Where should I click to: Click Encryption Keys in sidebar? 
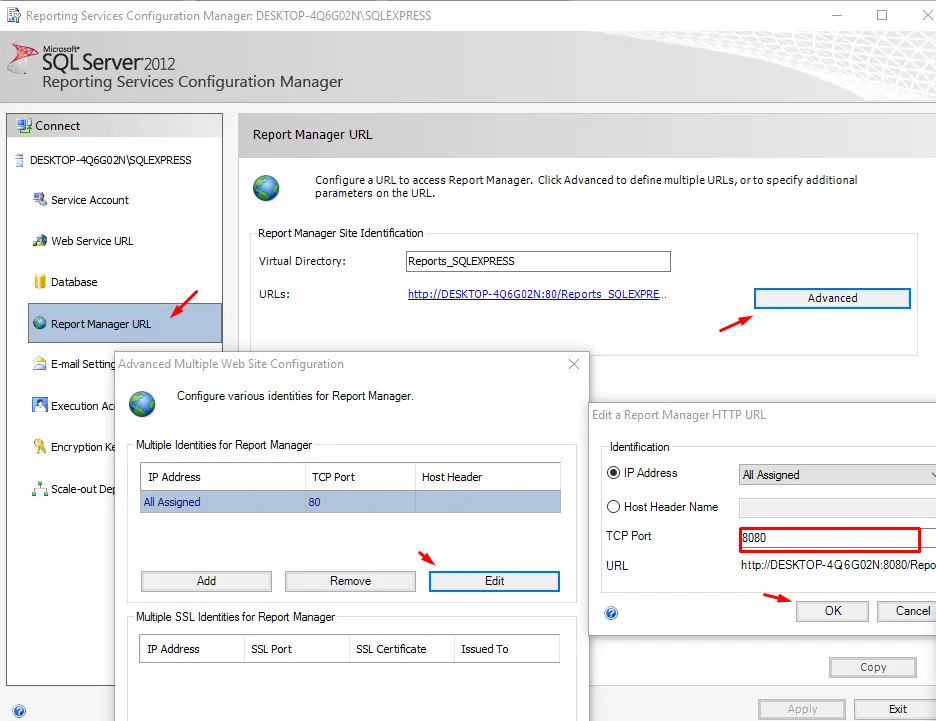pos(82,447)
